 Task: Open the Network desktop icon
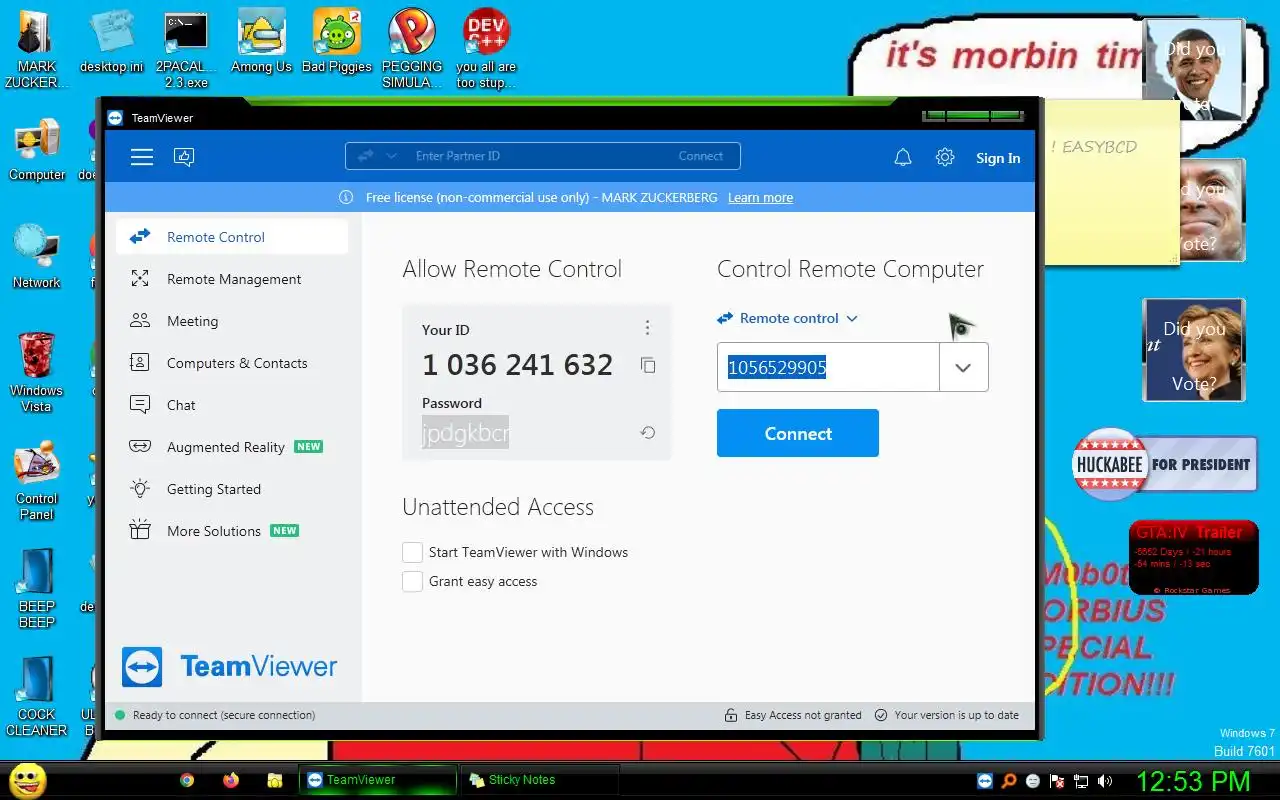37,257
